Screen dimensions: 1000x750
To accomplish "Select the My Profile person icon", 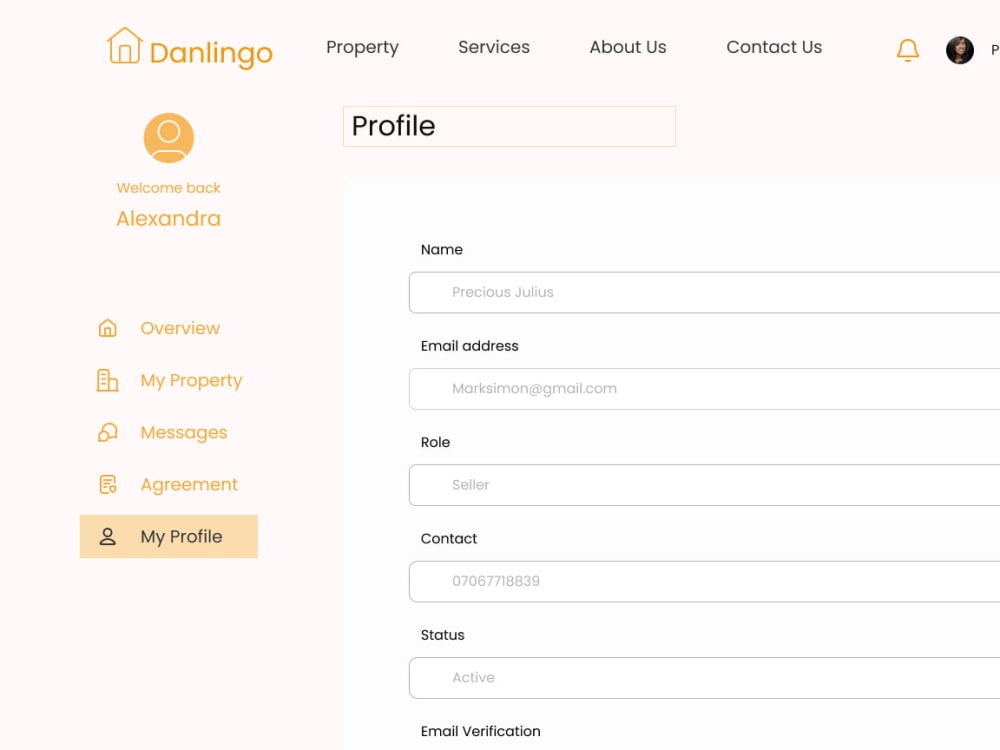I will (x=107, y=536).
